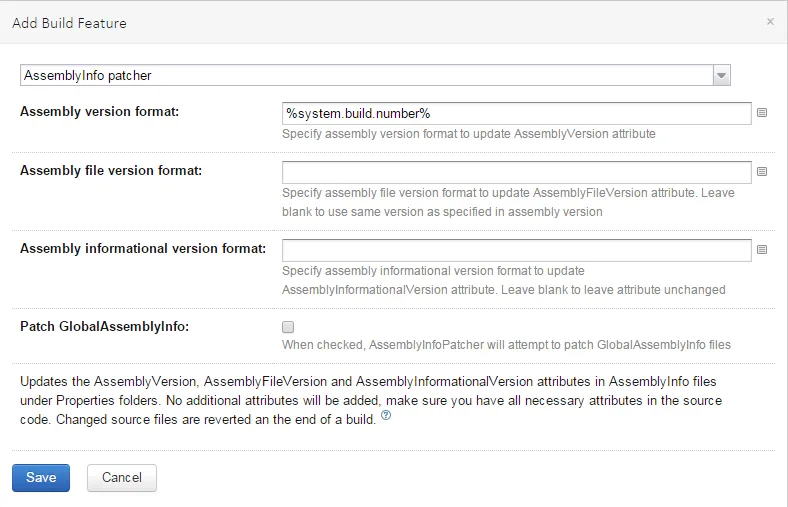
Task: Click the "Assembly file version format:" label
Action: (111, 171)
